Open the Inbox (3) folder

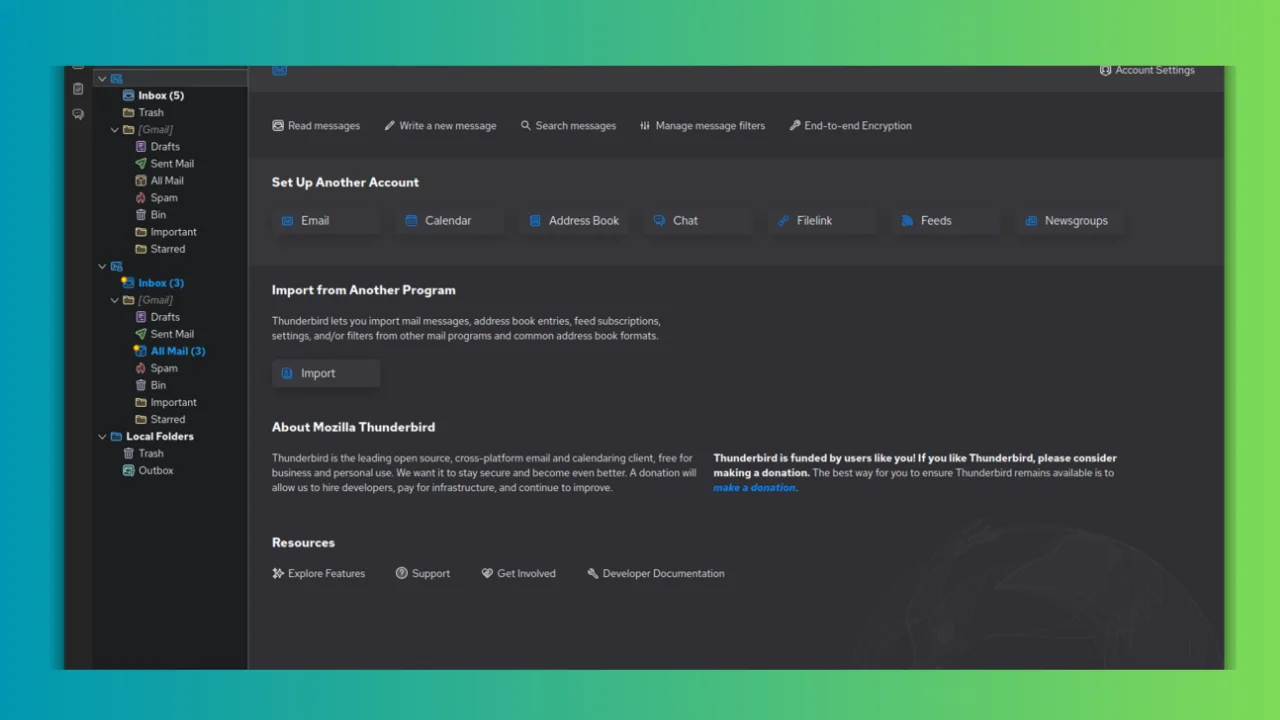point(161,283)
